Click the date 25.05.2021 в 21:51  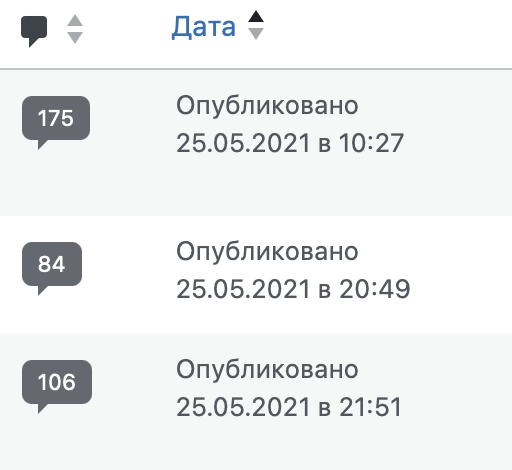coord(289,407)
